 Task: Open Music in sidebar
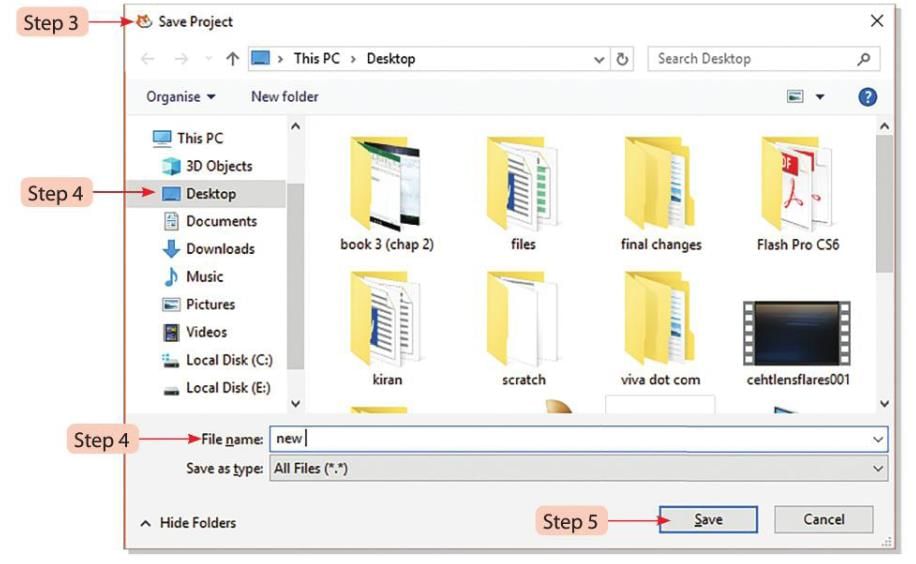click(x=193, y=276)
